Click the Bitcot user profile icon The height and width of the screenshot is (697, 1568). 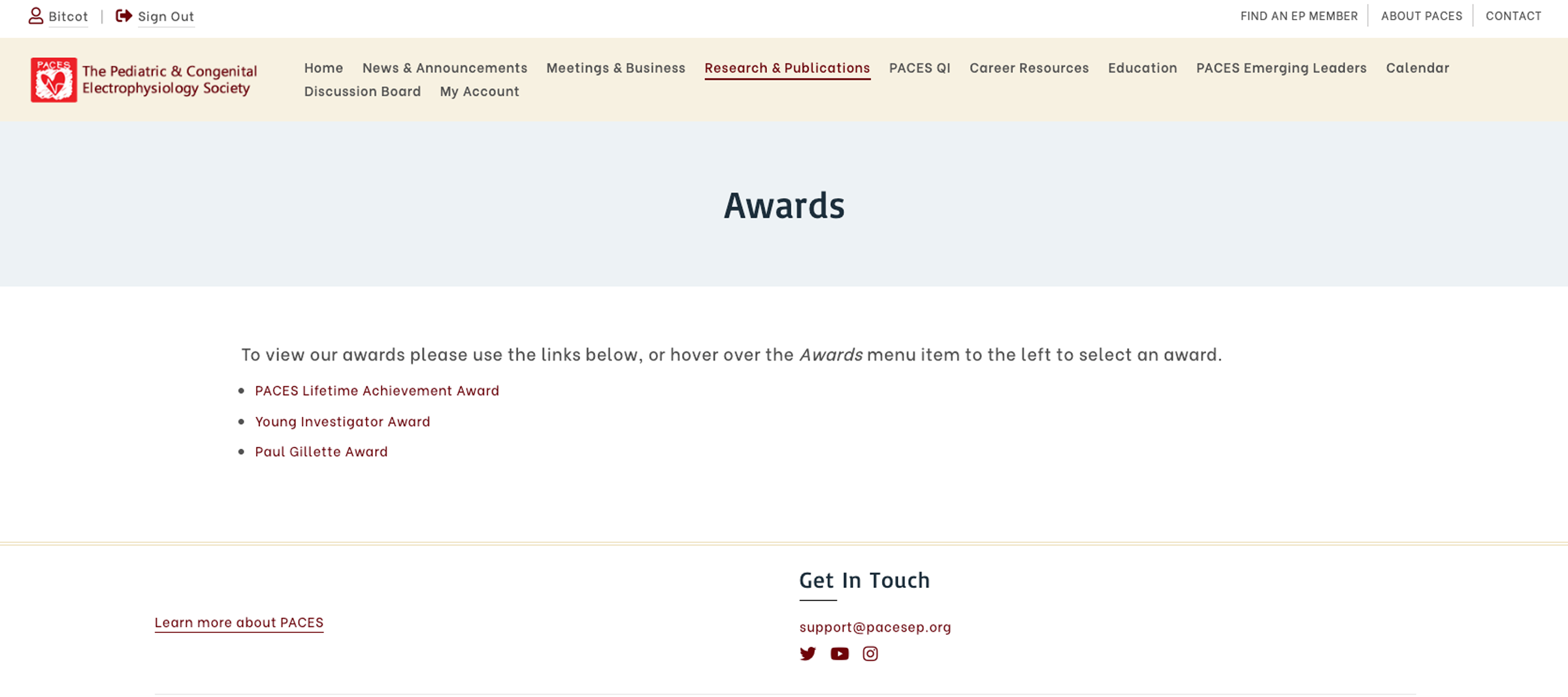click(36, 16)
